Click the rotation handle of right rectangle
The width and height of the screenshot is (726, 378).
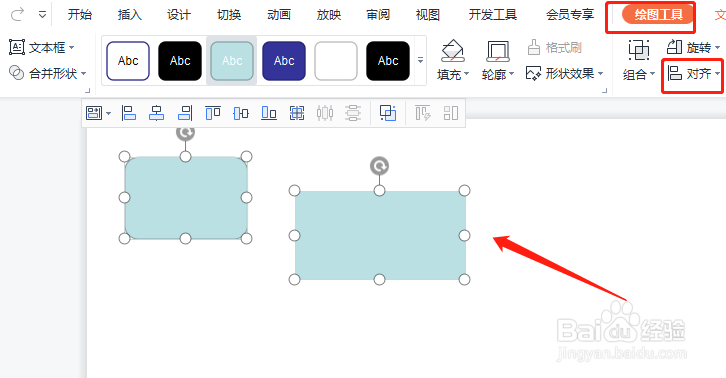379,166
